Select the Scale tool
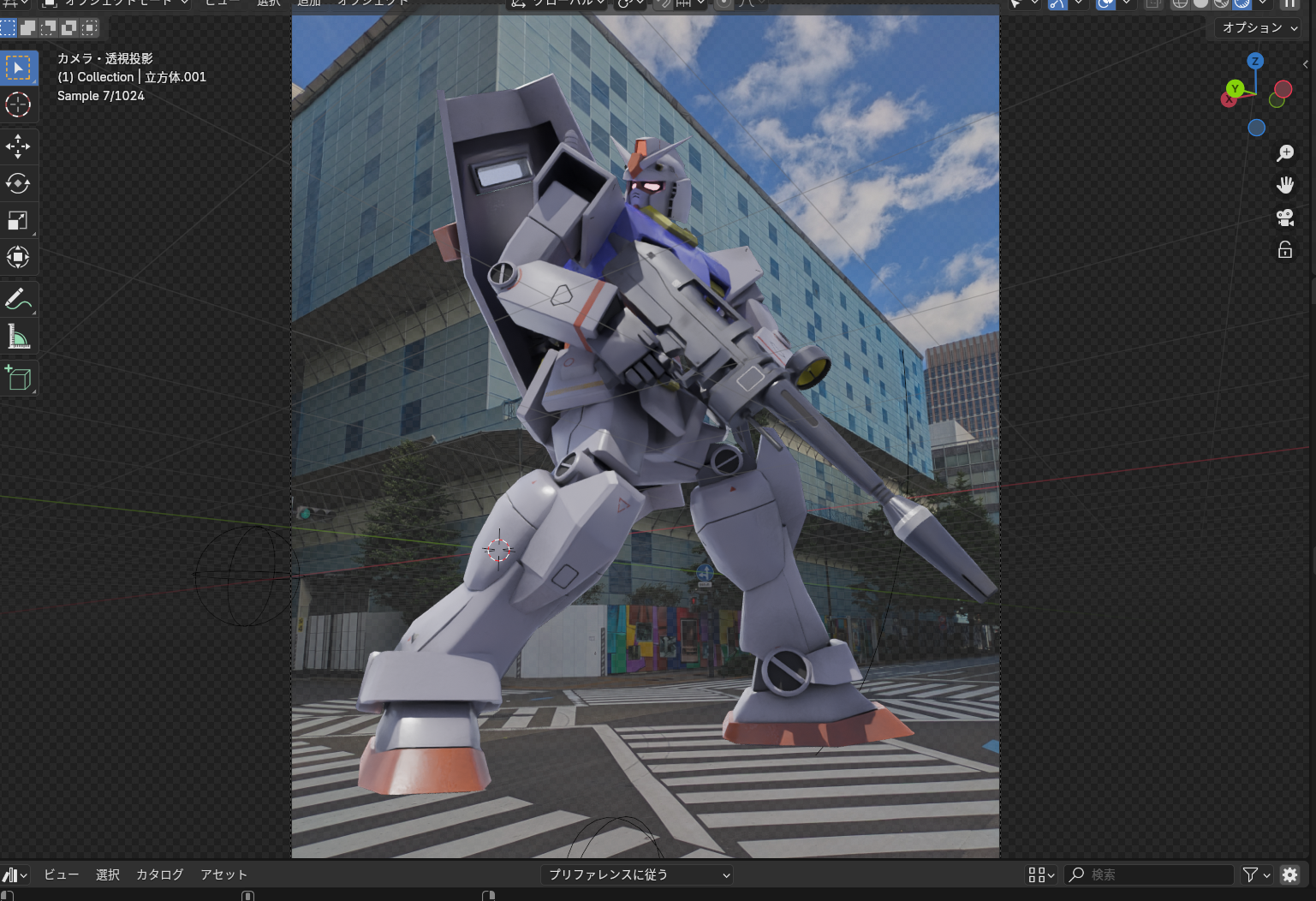This screenshot has height=901, width=1316. 18,220
